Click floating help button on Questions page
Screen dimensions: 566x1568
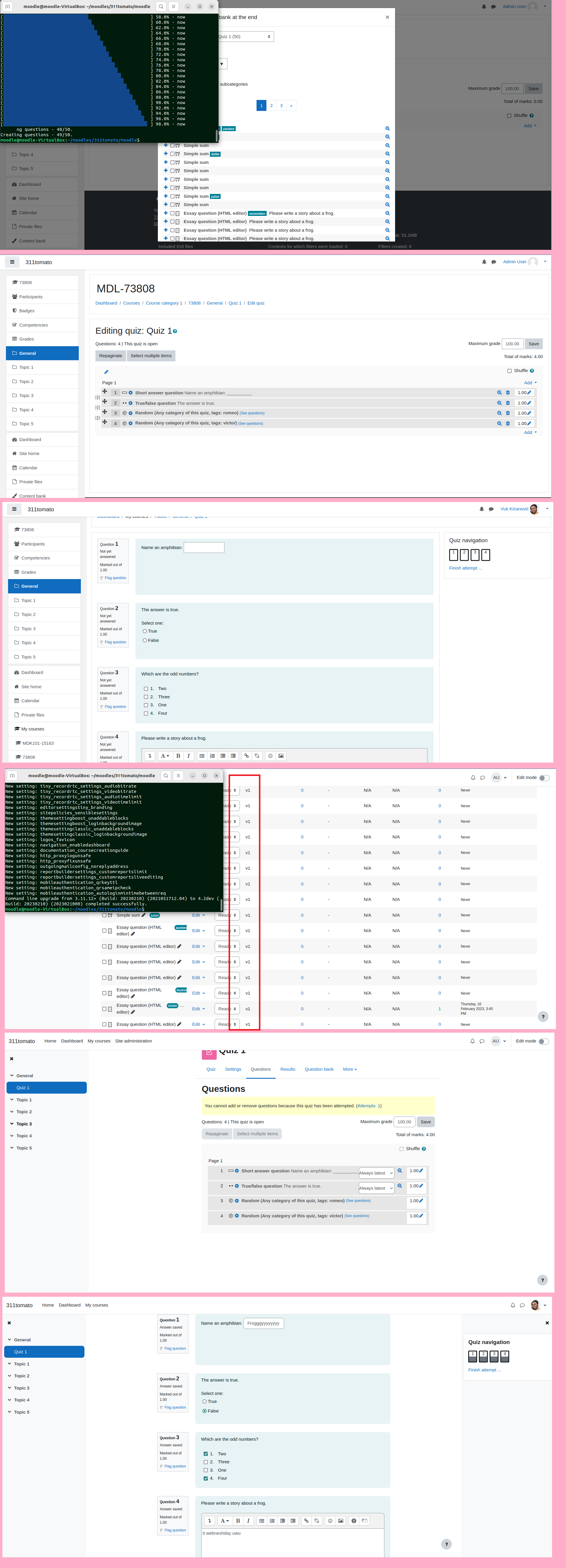pos(542,1280)
